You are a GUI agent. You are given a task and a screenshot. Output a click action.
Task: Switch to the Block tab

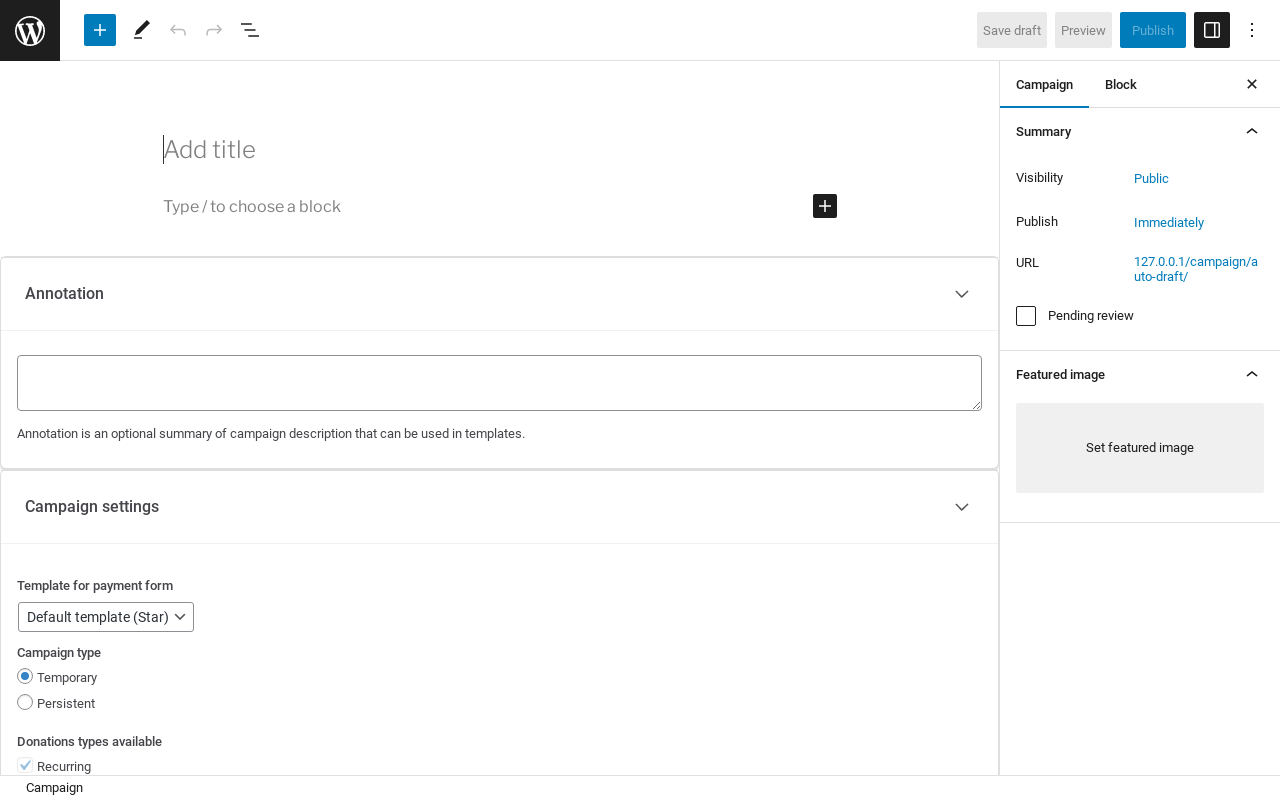[1120, 85]
